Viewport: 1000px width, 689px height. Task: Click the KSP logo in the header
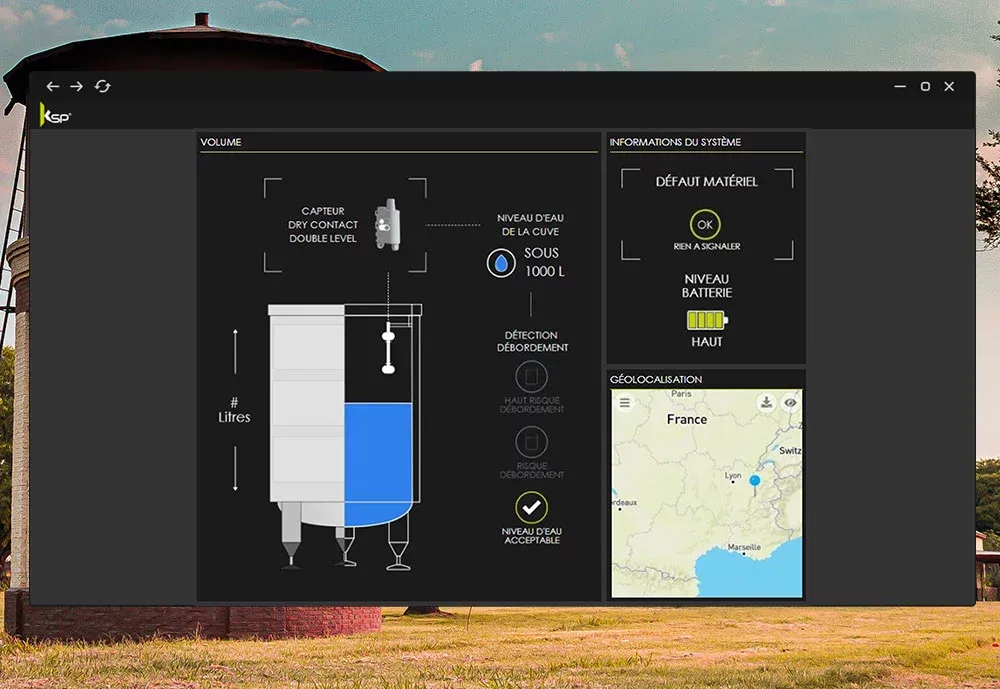pyautogui.click(x=55, y=116)
